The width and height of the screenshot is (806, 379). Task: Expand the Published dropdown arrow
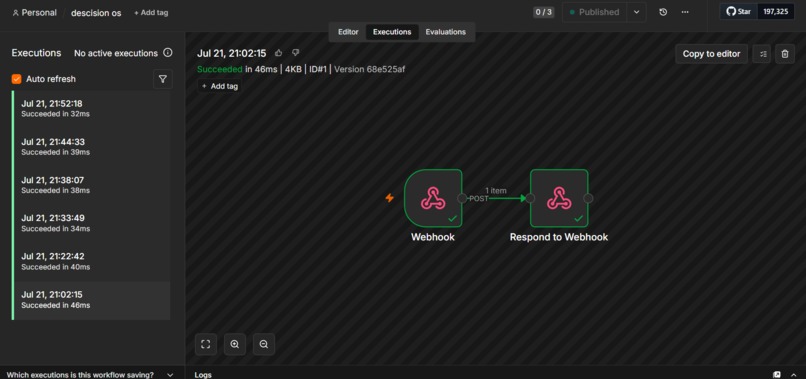[636, 12]
